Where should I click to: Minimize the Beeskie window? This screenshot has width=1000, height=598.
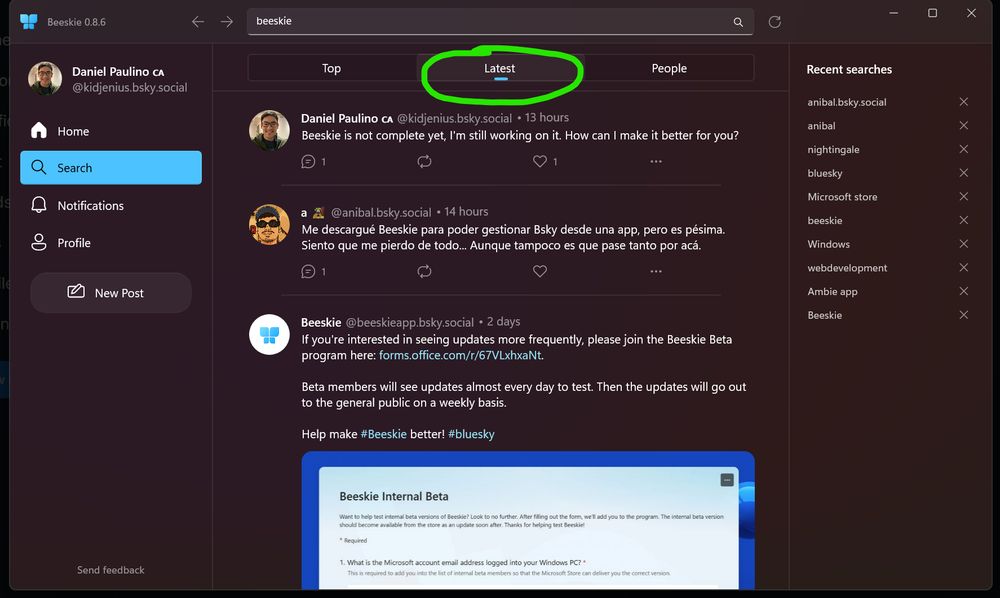[x=893, y=13]
